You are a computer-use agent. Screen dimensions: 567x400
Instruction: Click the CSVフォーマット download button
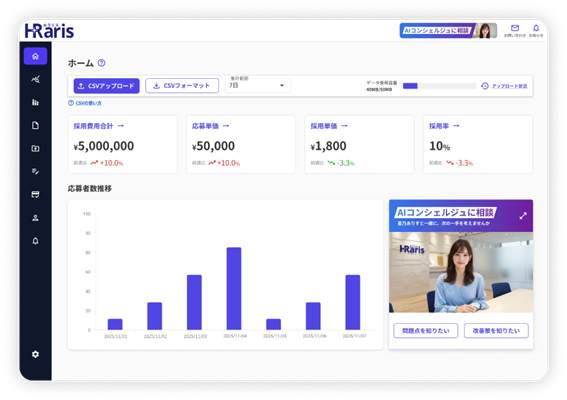(x=182, y=86)
